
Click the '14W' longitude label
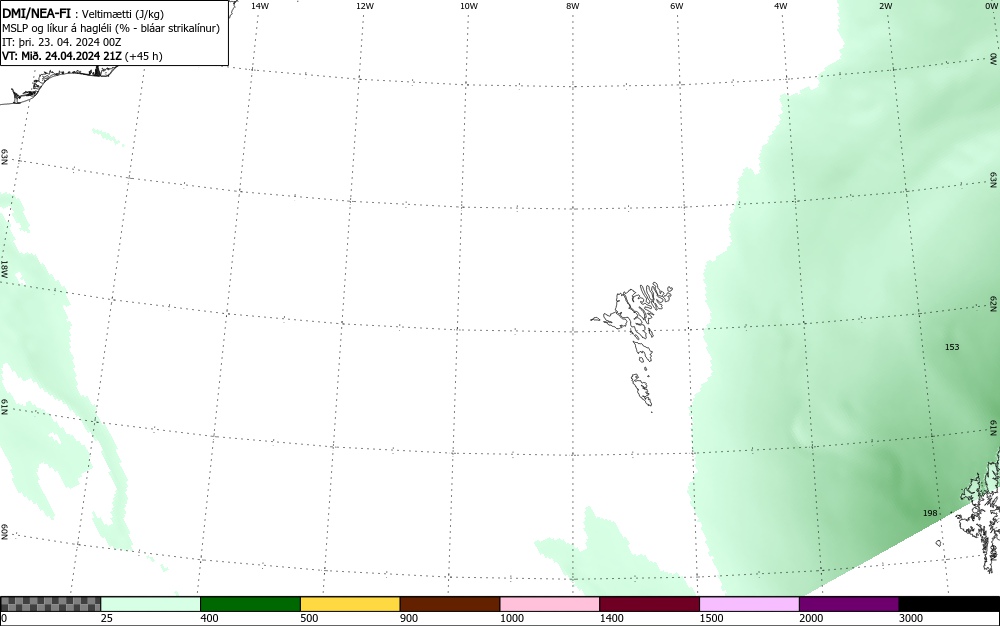click(260, 6)
